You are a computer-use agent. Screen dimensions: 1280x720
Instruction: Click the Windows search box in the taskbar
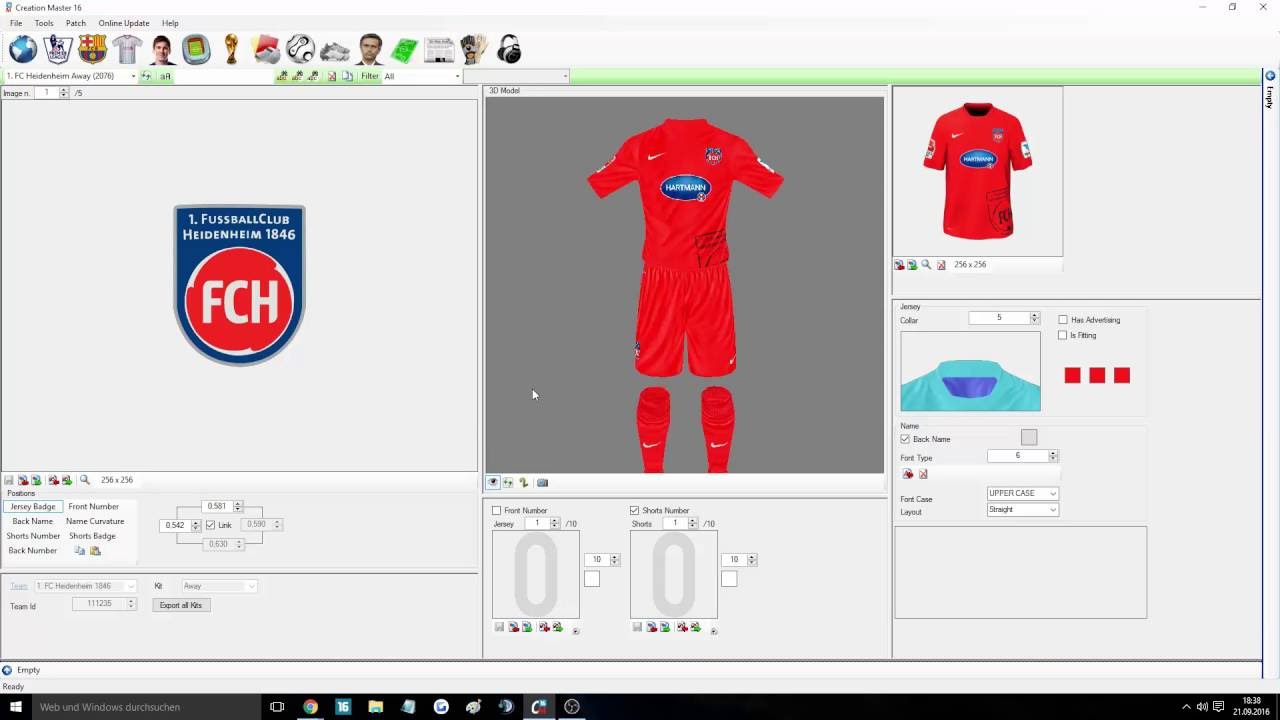(x=145, y=707)
